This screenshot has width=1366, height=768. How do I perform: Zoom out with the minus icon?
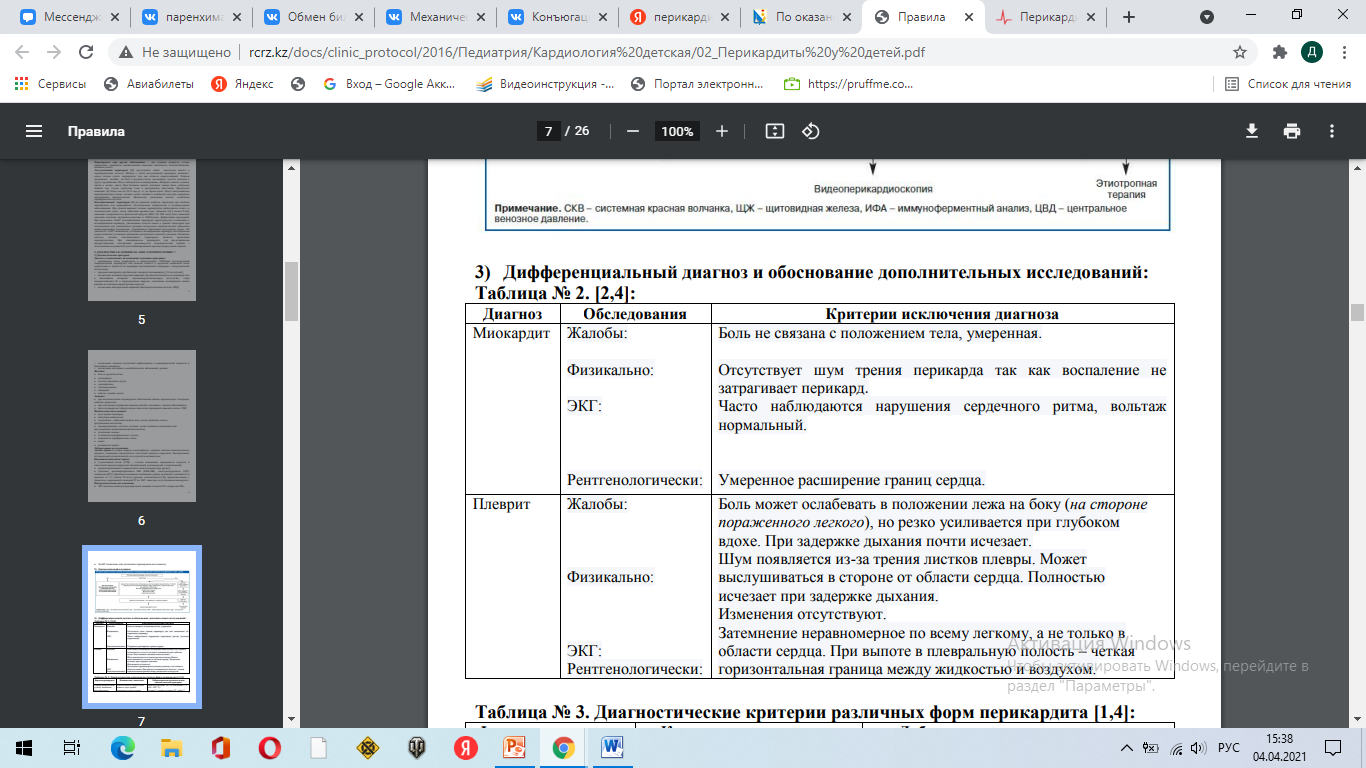pos(632,131)
